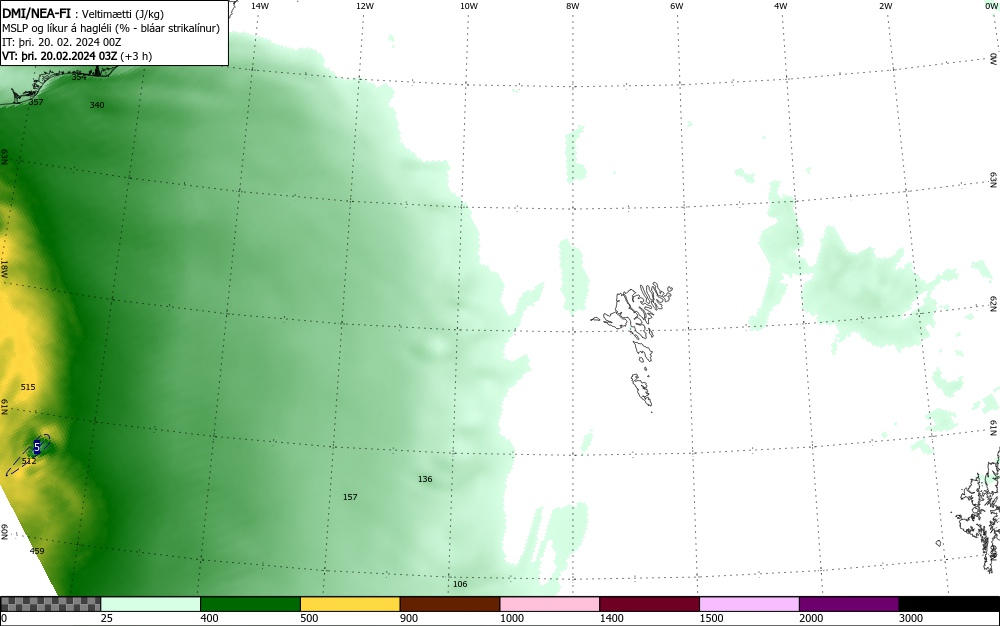Click the legend scale value '400'
The width and height of the screenshot is (1000, 626).
pos(209,618)
